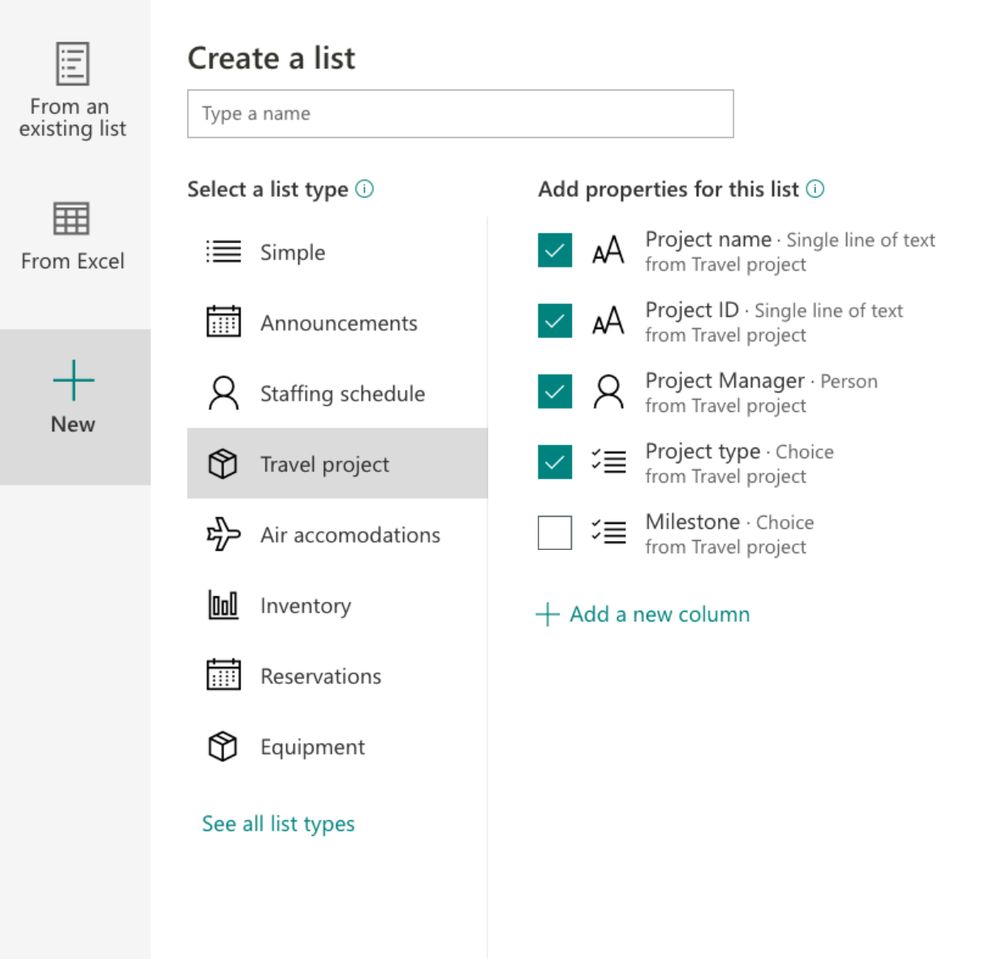Pick the Equipment list type
Image resolution: width=999 pixels, height=959 pixels.
337,746
